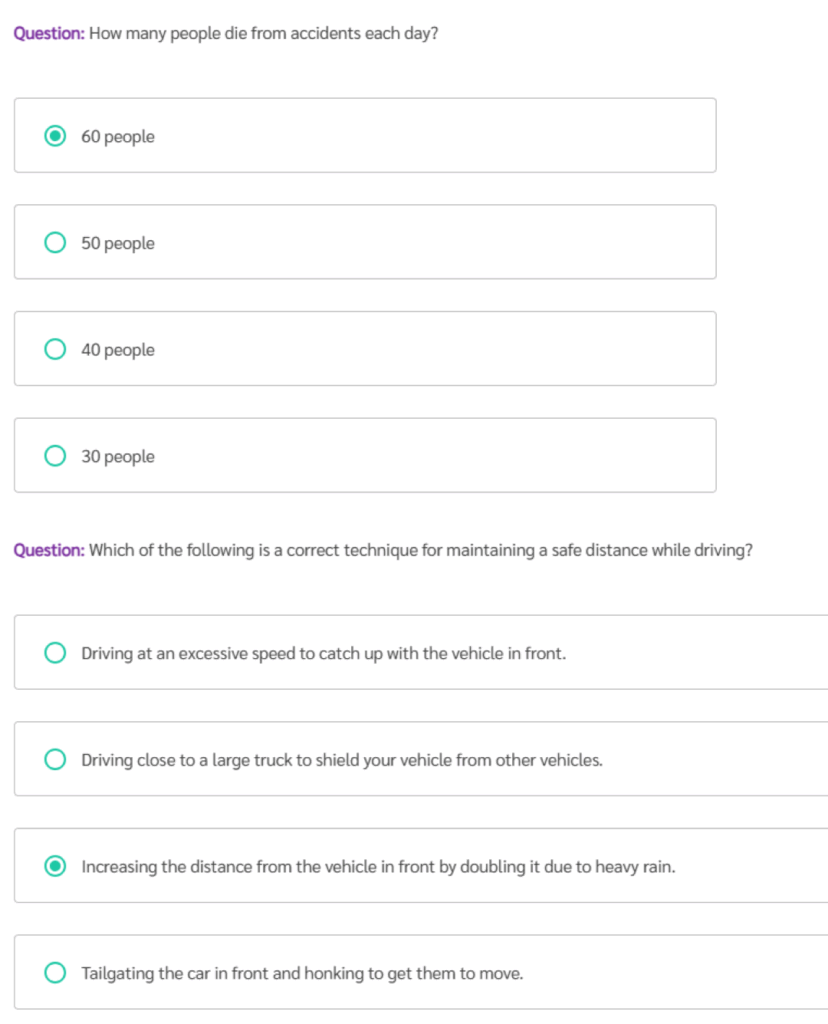Select radio for doubling distance in heavy rain
The height and width of the screenshot is (1024, 828).
(56, 866)
